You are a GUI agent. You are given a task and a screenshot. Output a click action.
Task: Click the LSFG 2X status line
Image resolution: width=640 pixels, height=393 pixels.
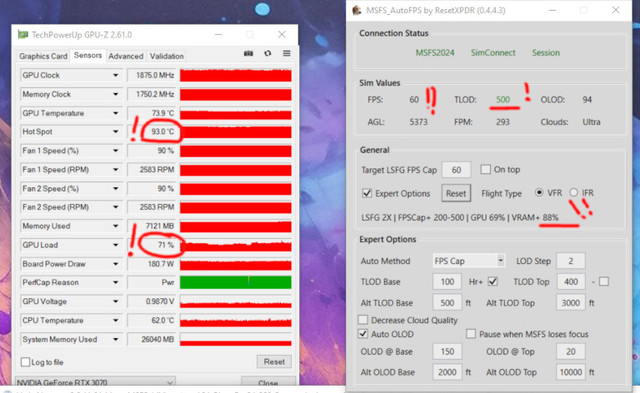pos(460,218)
